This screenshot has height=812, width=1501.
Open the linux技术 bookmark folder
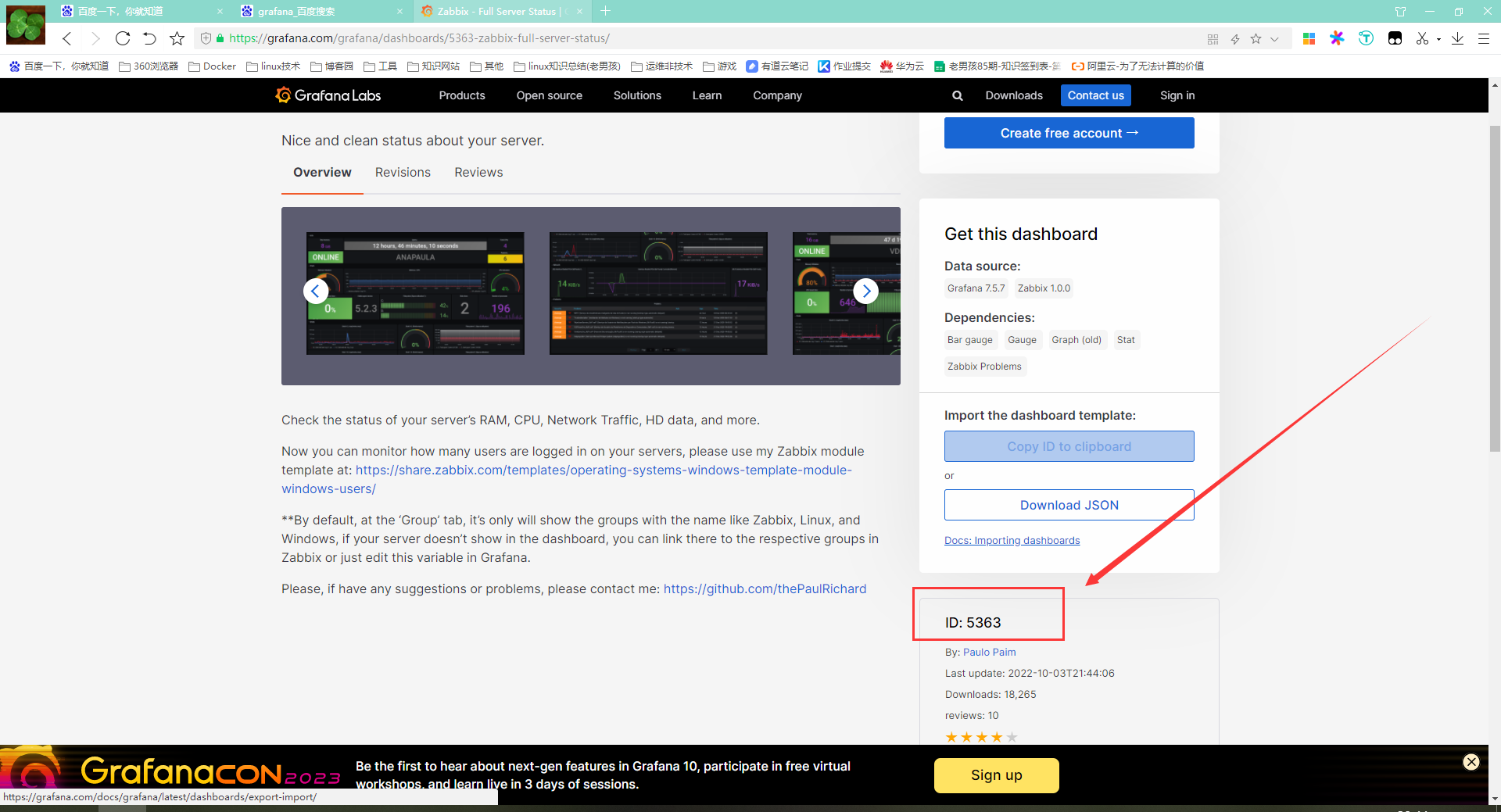click(274, 66)
